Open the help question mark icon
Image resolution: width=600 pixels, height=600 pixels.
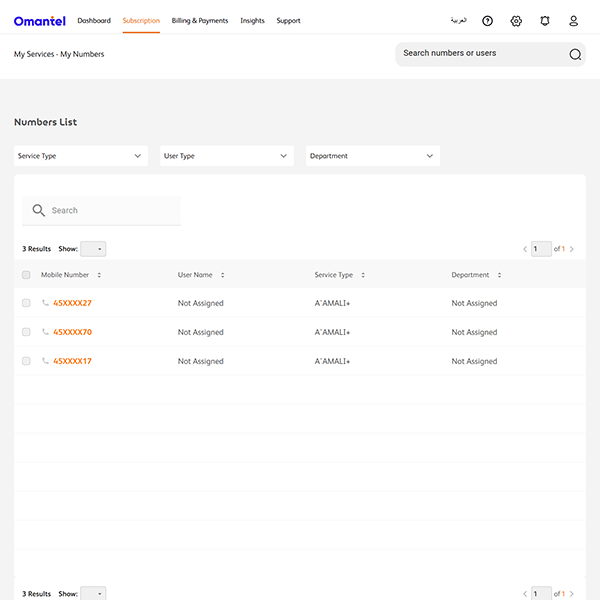tap(487, 21)
